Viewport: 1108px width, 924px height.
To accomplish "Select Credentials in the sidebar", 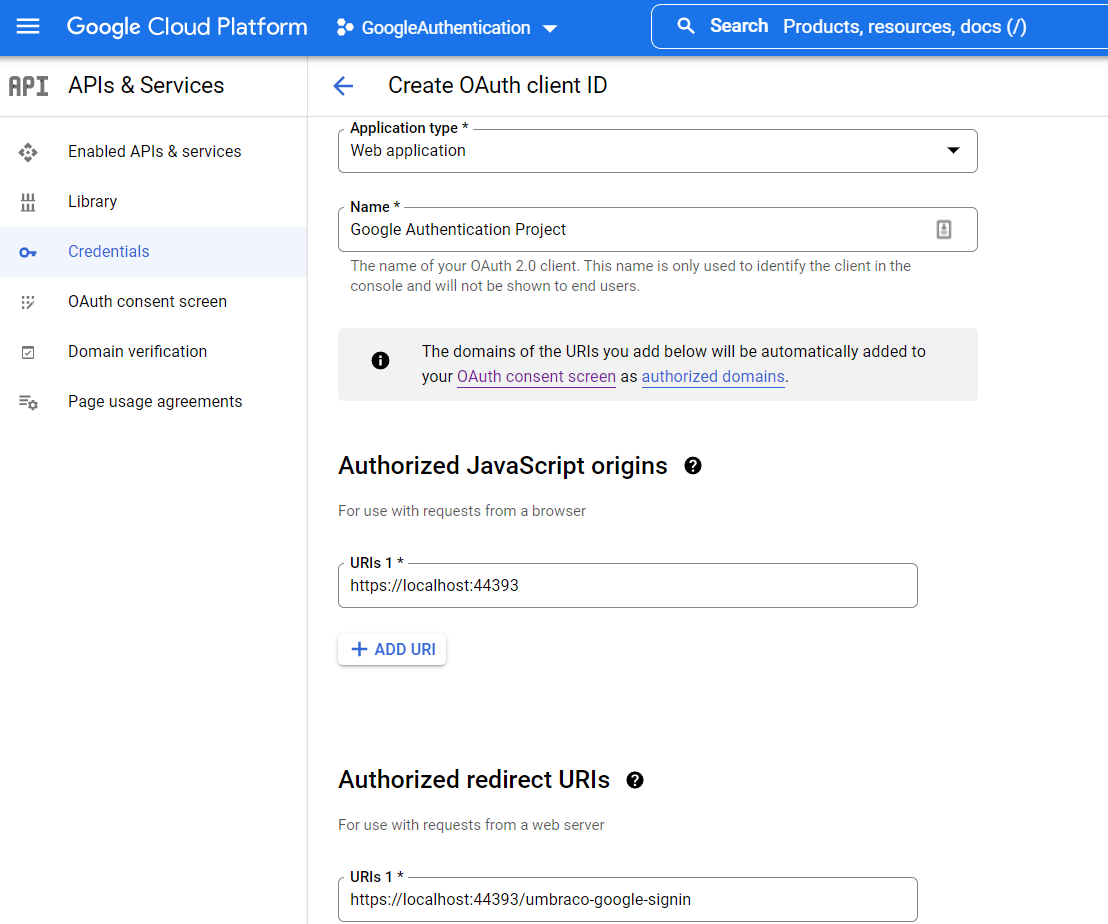I will 154,251.
